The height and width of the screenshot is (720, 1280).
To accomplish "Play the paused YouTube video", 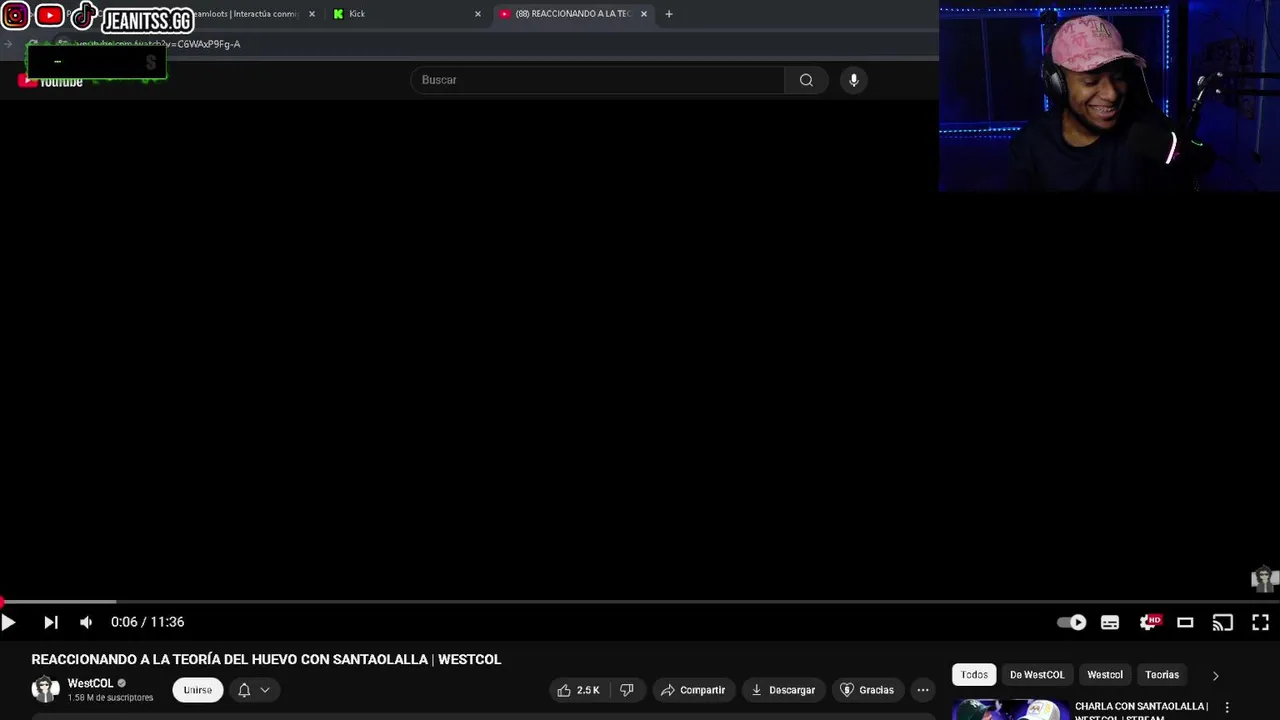I will click(8, 622).
